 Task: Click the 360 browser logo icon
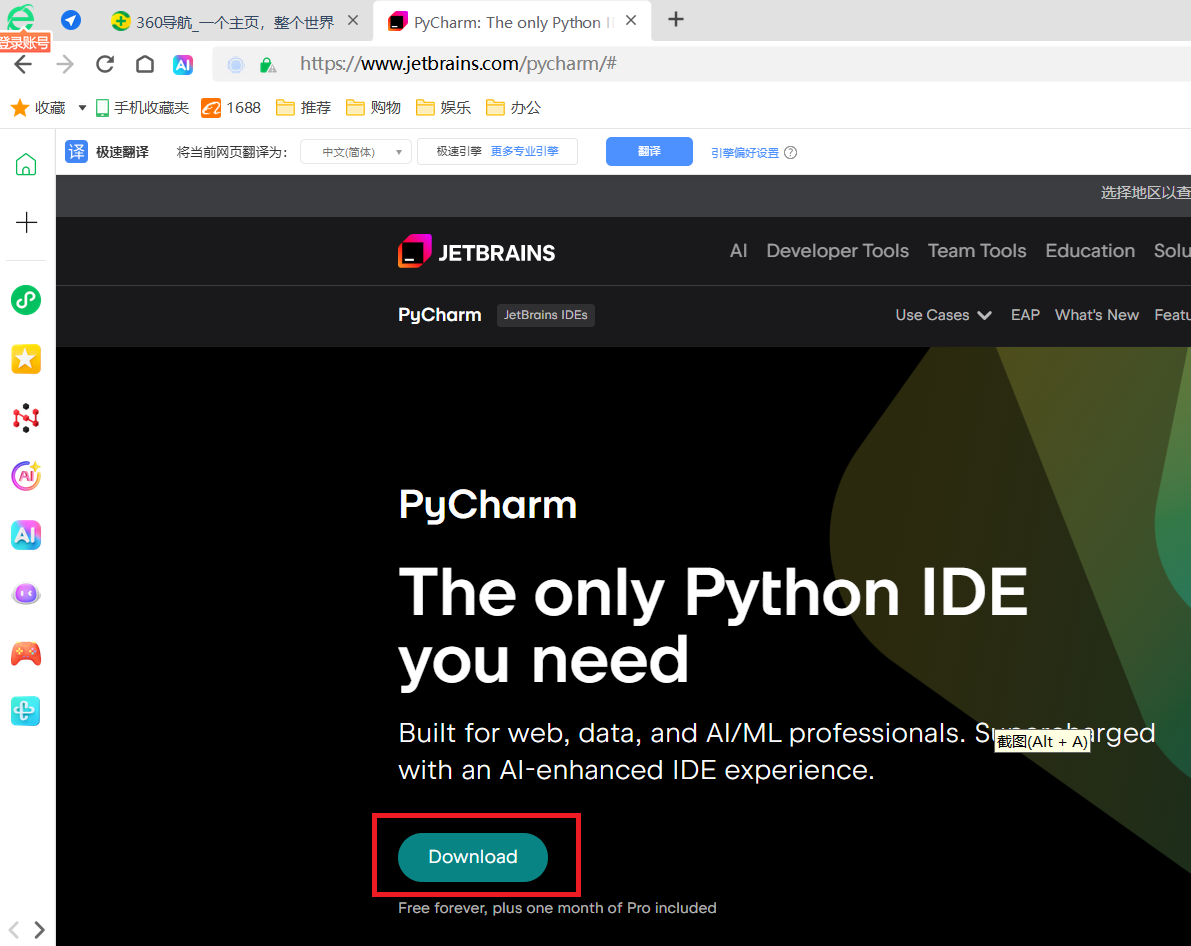tap(21, 17)
